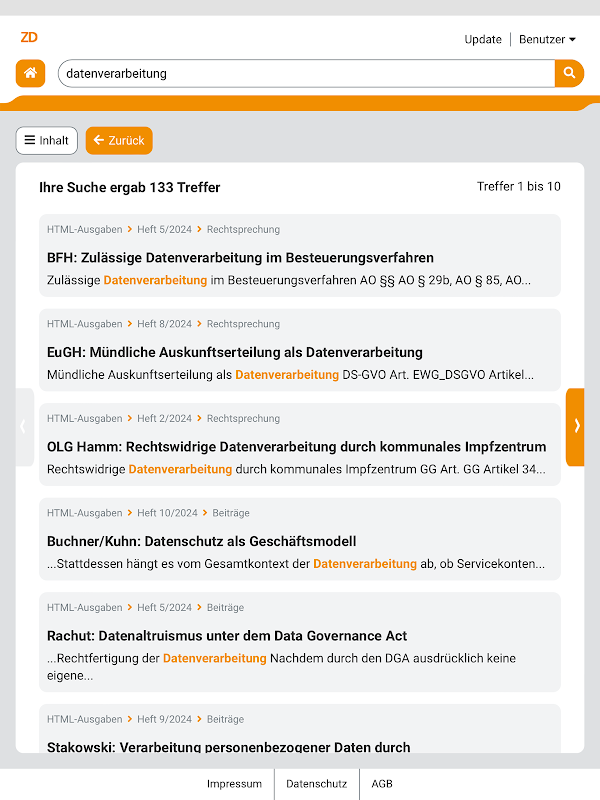Go back with the Zurück button

[x=119, y=140]
